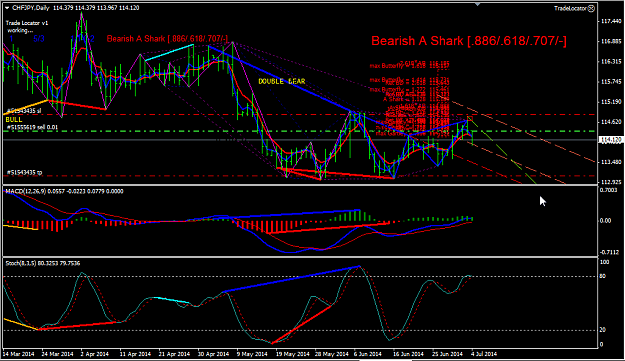Click MACD scale value -0.7112
Screen dimensions: 625x361
pyautogui.click(x=609, y=252)
